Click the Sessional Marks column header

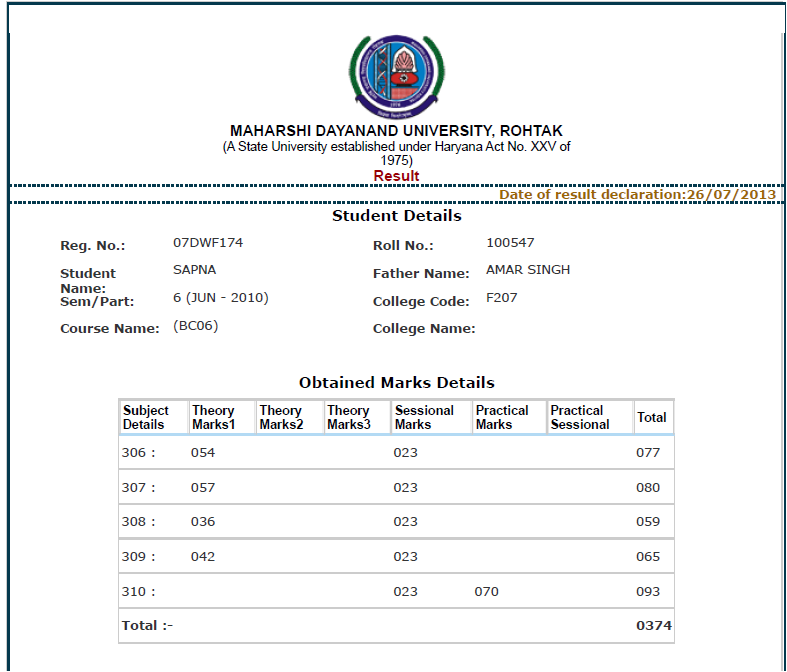(431, 417)
